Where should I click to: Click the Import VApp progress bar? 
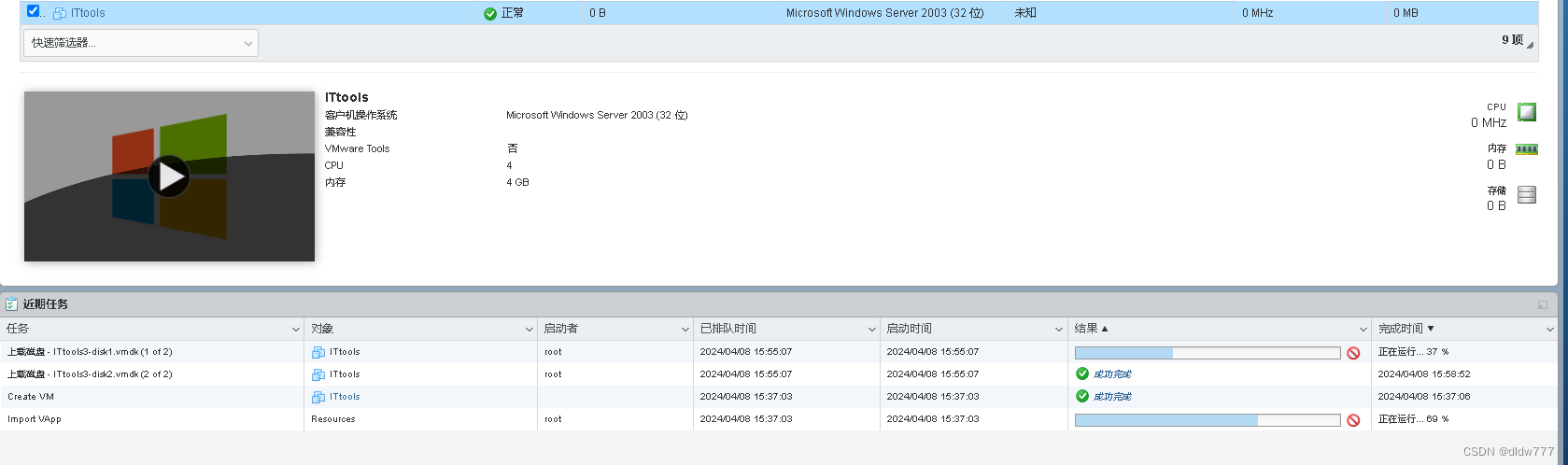tap(1208, 420)
